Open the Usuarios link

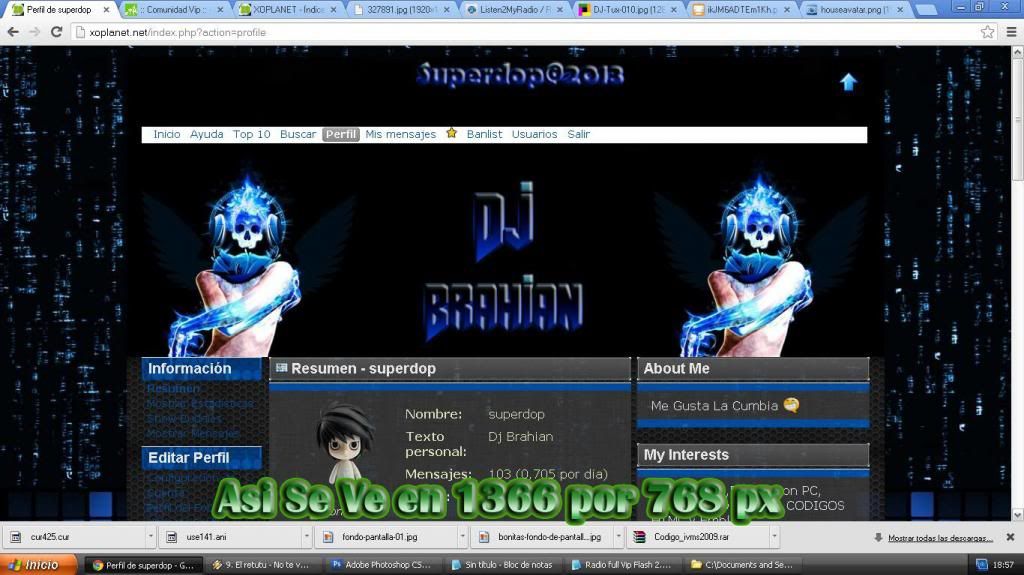(534, 134)
